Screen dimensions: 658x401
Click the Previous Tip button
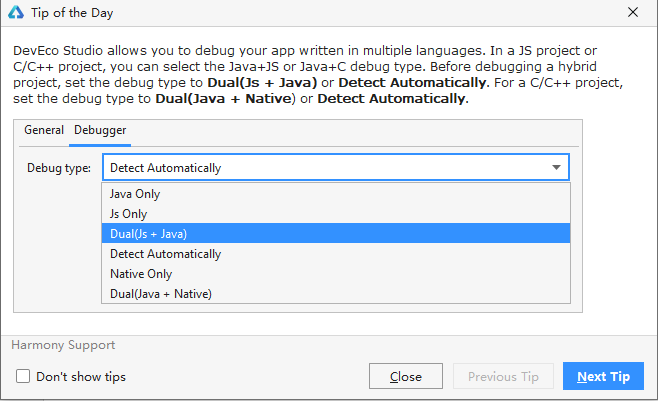tap(503, 376)
